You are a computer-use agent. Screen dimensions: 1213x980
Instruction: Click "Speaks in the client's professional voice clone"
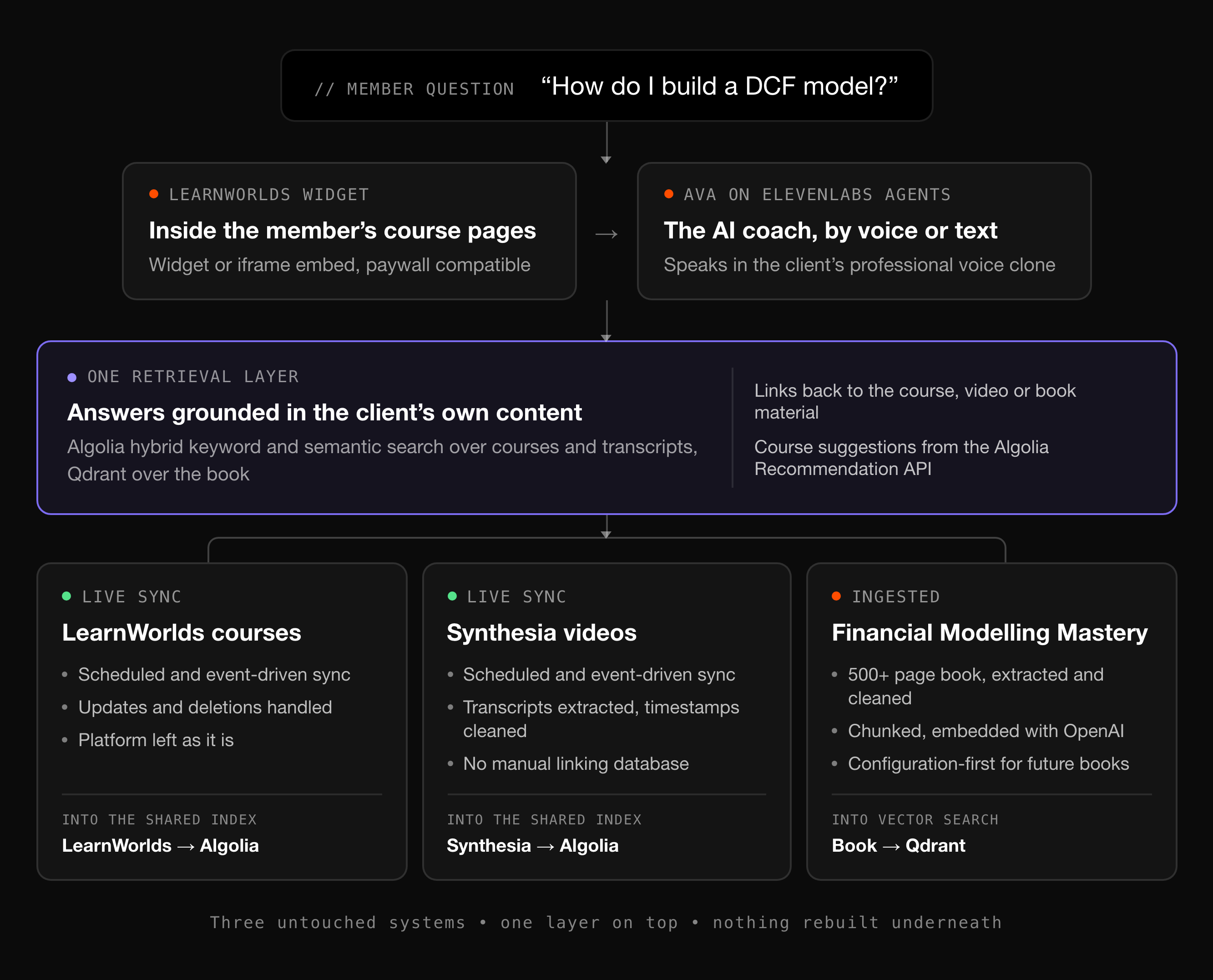click(859, 265)
